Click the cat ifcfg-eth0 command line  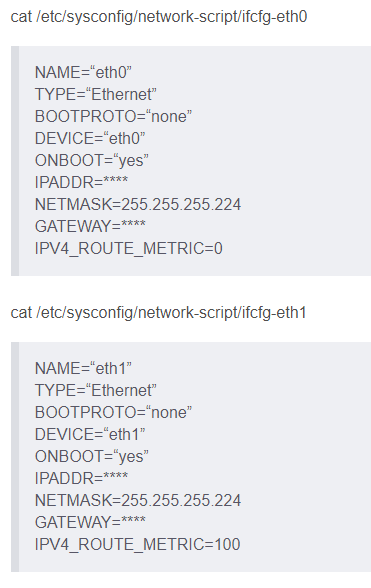point(159,17)
